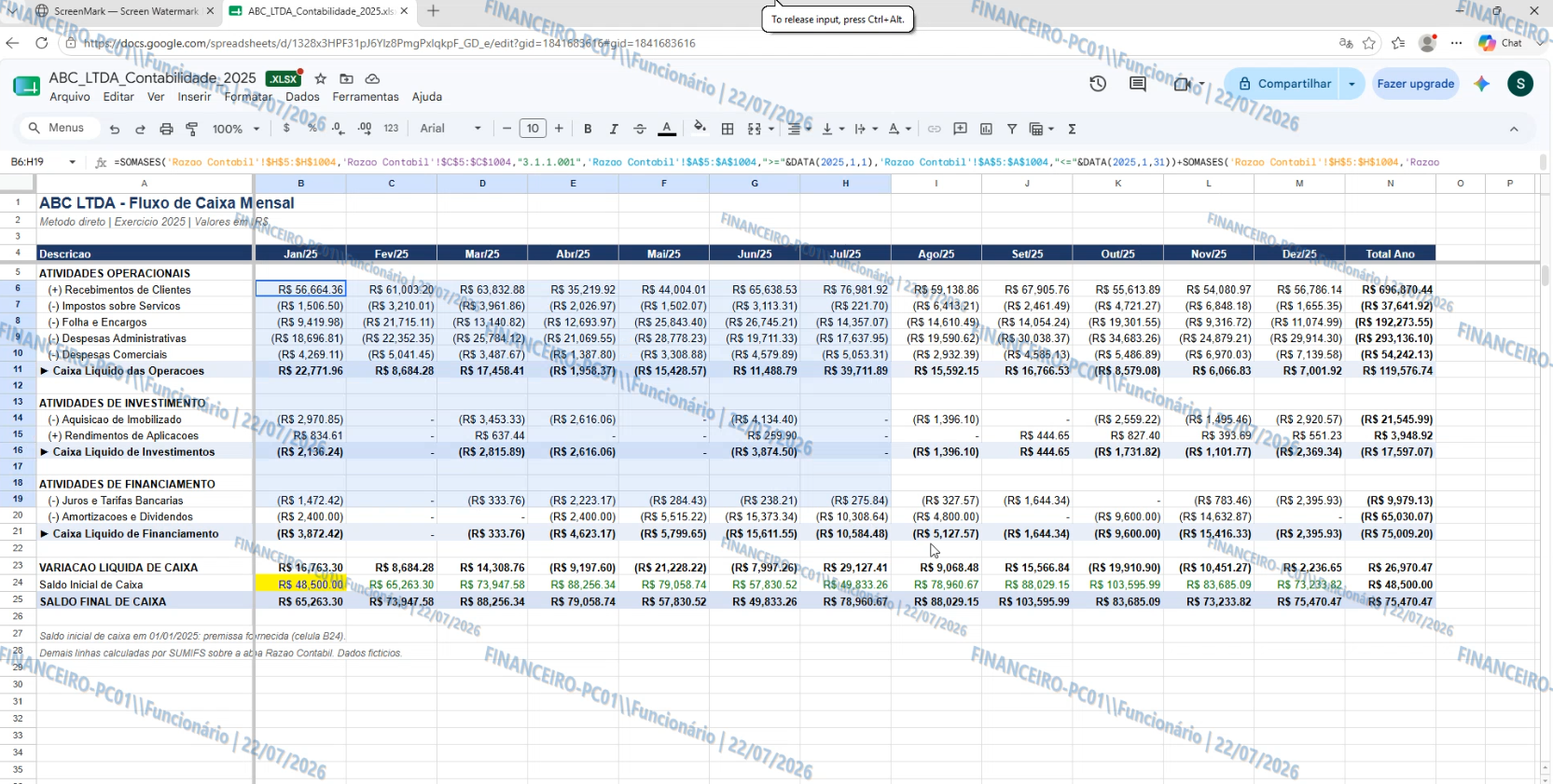This screenshot has height=784, width=1553.
Task: Toggle italic formatting
Action: 613,129
